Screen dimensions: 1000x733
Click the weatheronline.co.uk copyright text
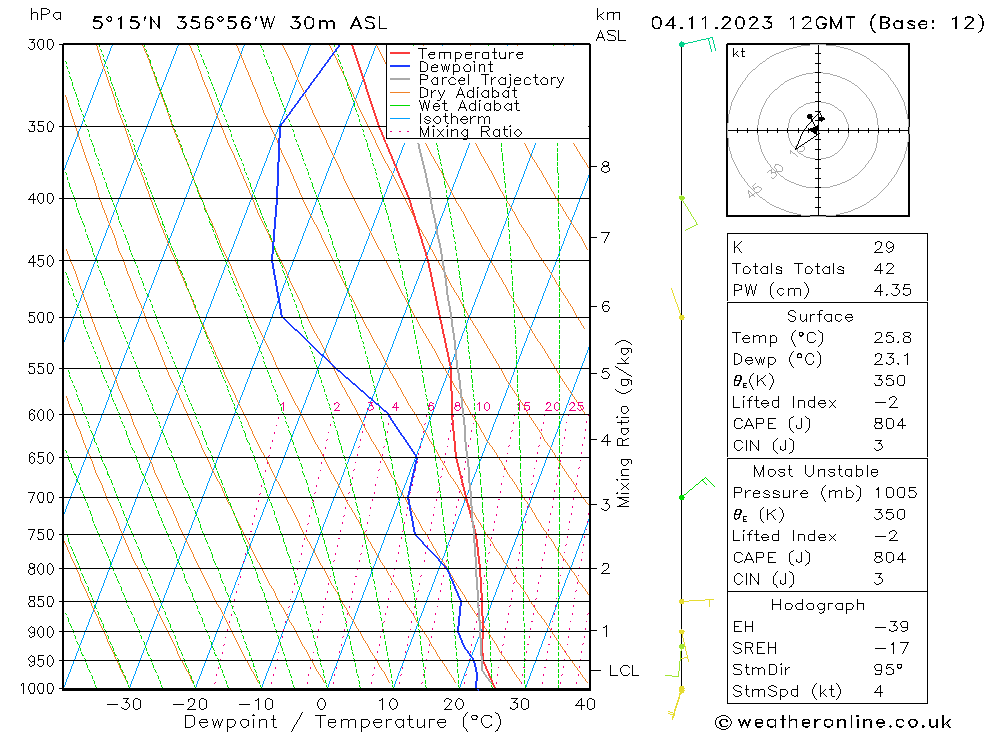(x=834, y=722)
